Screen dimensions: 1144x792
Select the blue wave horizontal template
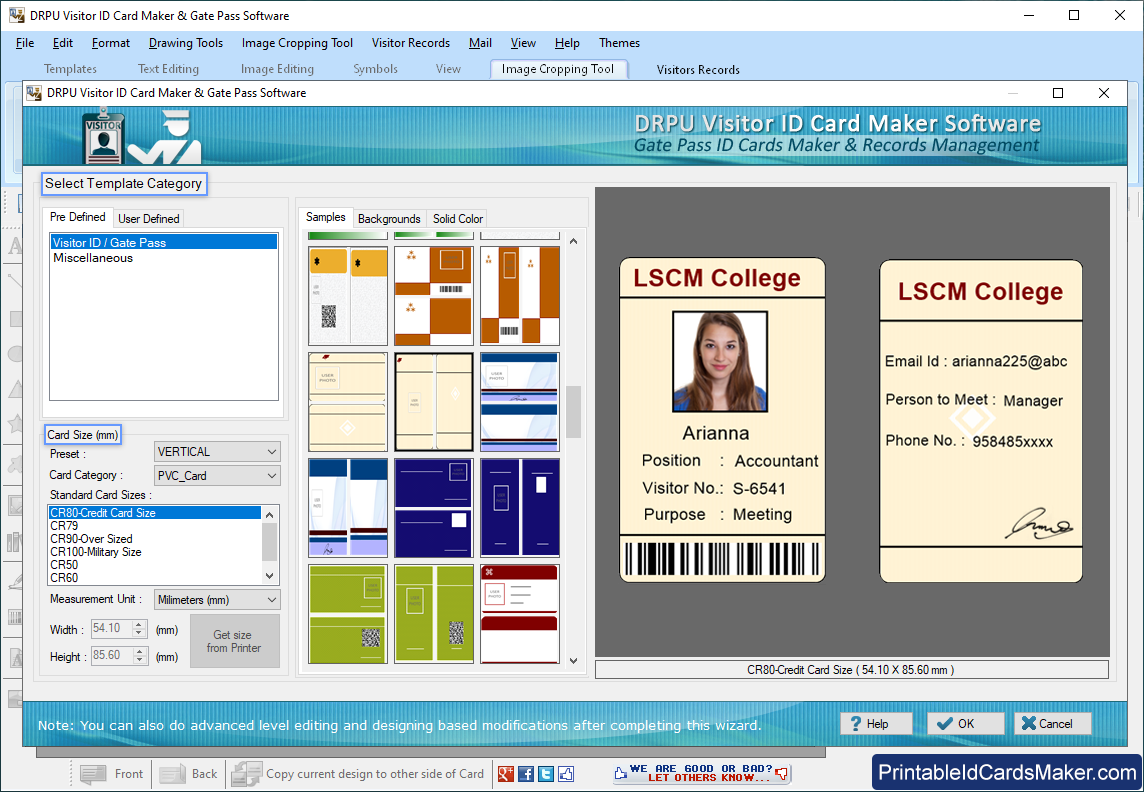[519, 402]
